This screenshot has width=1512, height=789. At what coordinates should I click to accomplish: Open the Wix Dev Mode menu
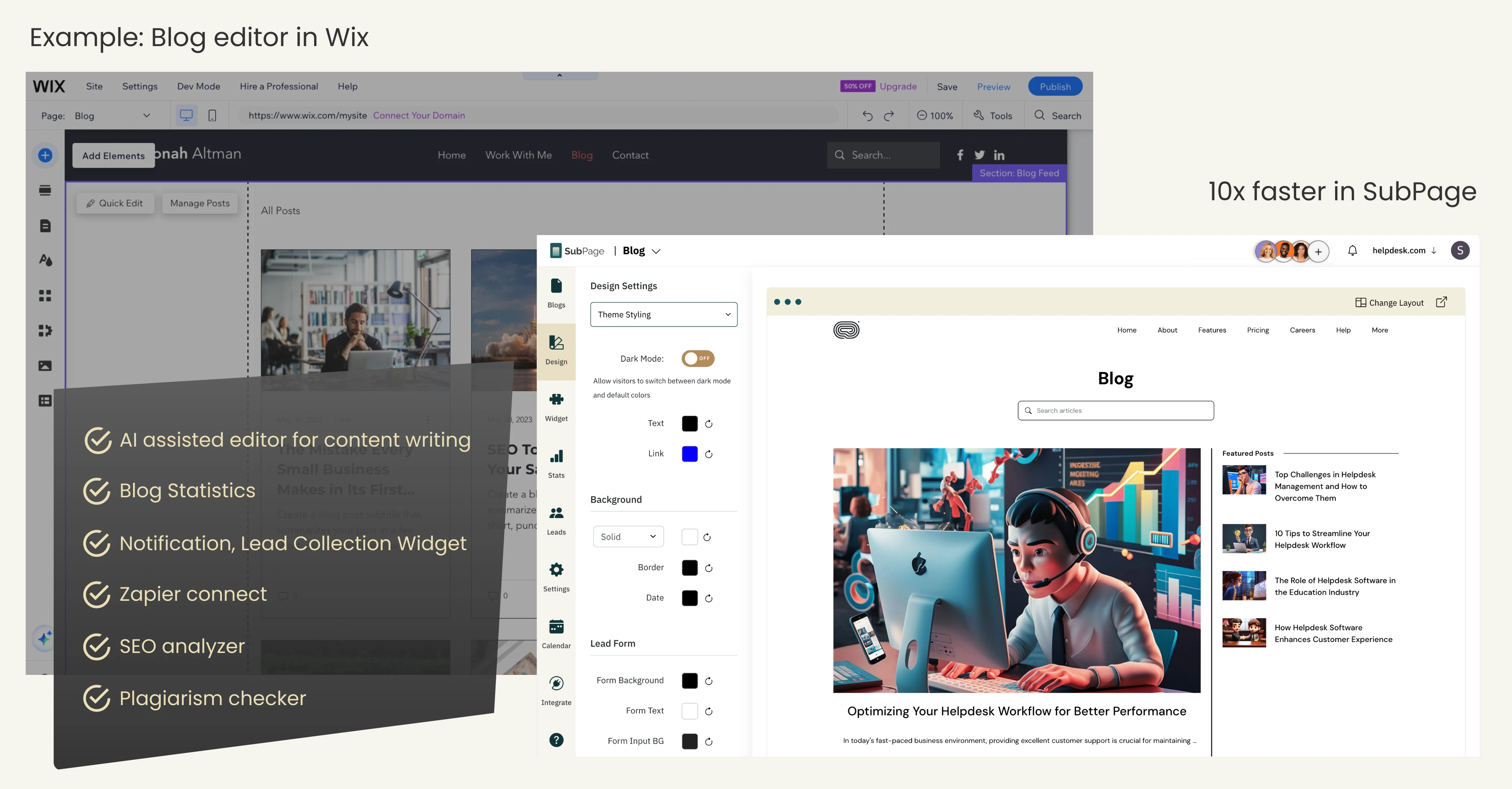(198, 86)
